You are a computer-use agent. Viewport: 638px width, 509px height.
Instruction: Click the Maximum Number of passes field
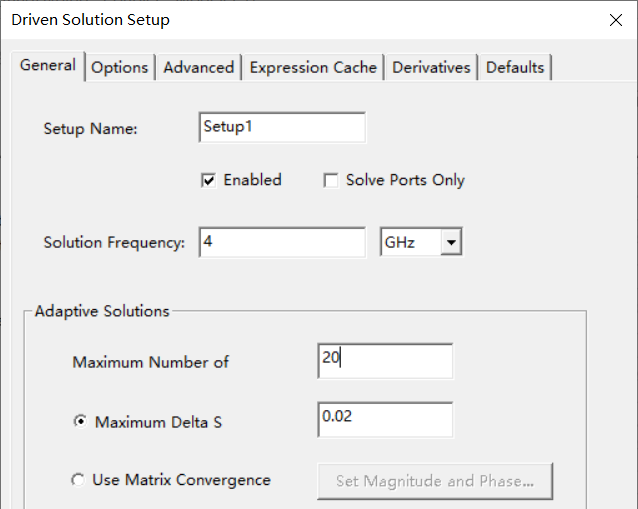(385, 361)
